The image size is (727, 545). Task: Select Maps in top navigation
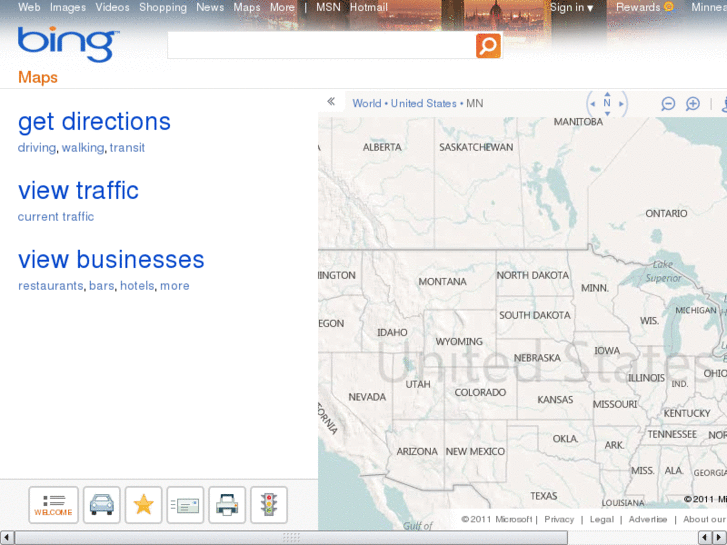(x=247, y=7)
